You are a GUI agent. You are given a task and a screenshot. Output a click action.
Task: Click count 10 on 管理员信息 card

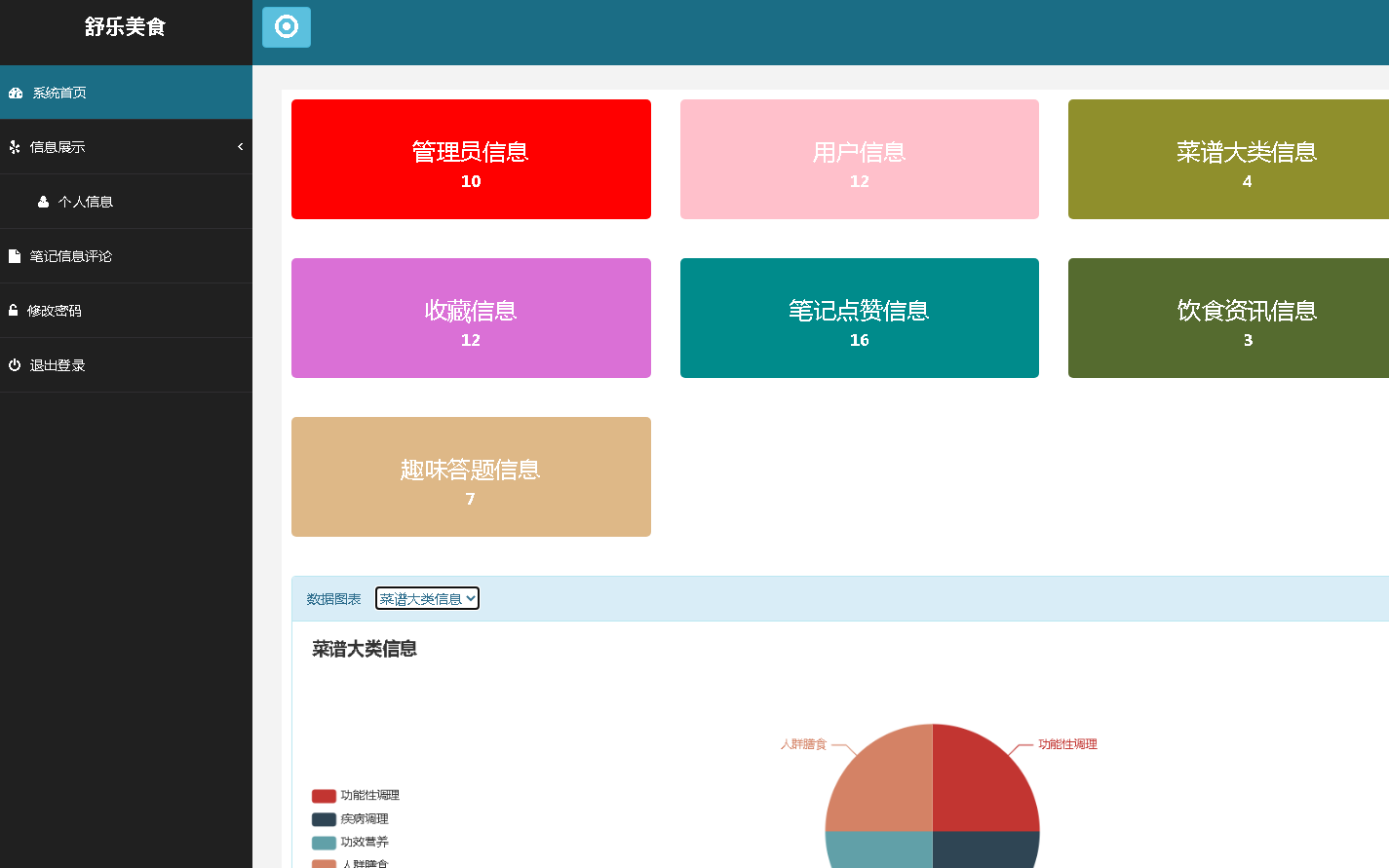(471, 181)
